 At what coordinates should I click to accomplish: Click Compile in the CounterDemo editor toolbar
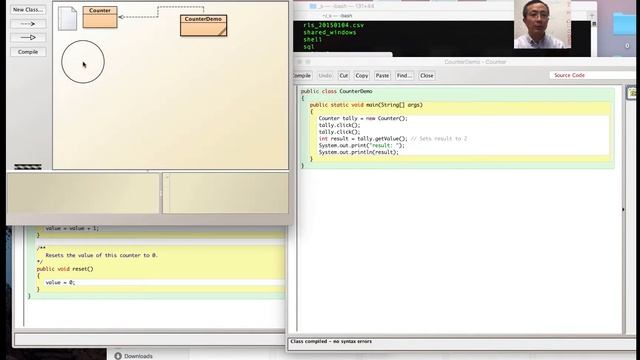(x=302, y=76)
